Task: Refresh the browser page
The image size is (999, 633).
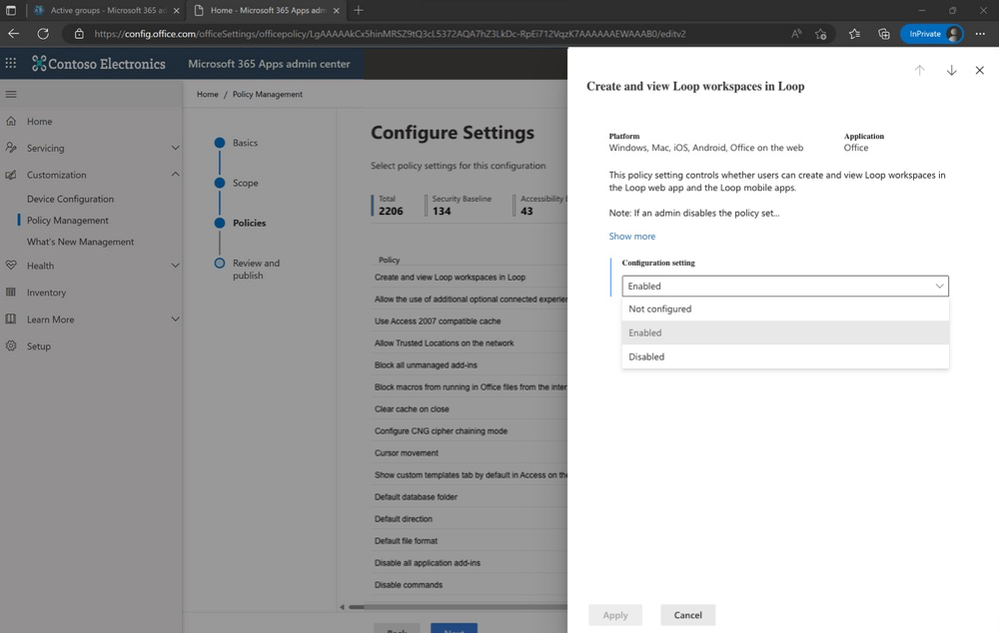Action: point(43,34)
